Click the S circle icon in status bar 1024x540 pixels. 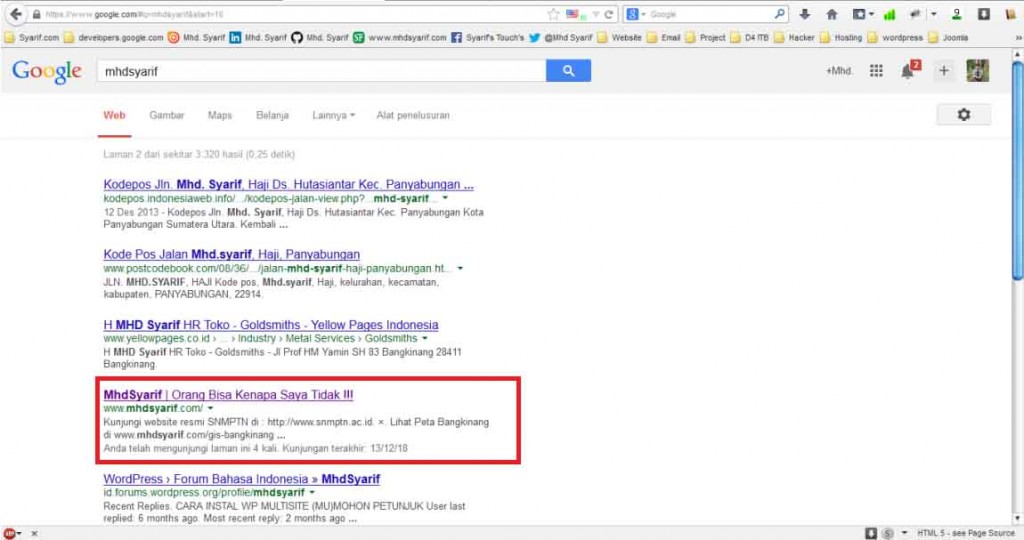click(x=888, y=533)
